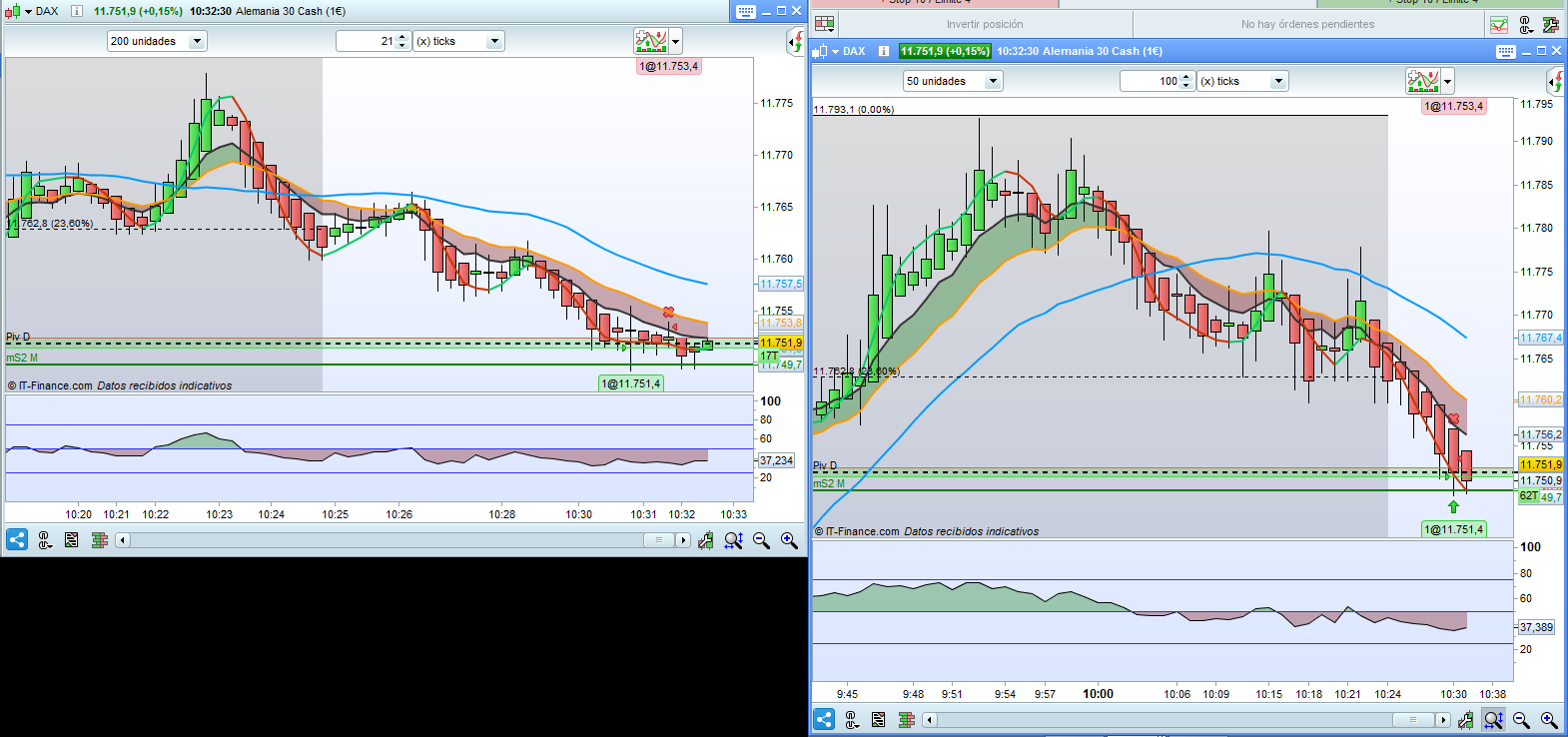
Task: Zoom in on the right DAX chart
Action: [1549, 719]
